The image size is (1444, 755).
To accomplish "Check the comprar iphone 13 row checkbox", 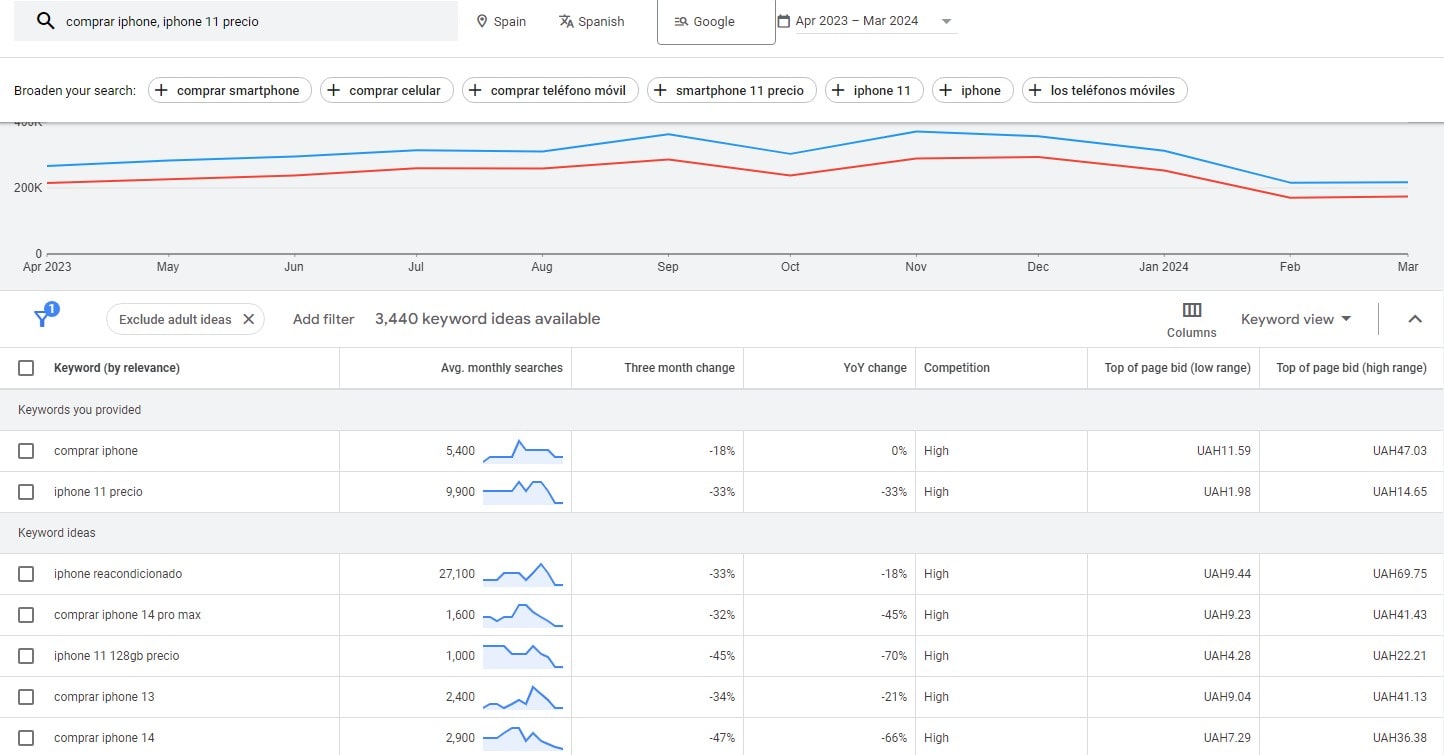I will click(26, 697).
